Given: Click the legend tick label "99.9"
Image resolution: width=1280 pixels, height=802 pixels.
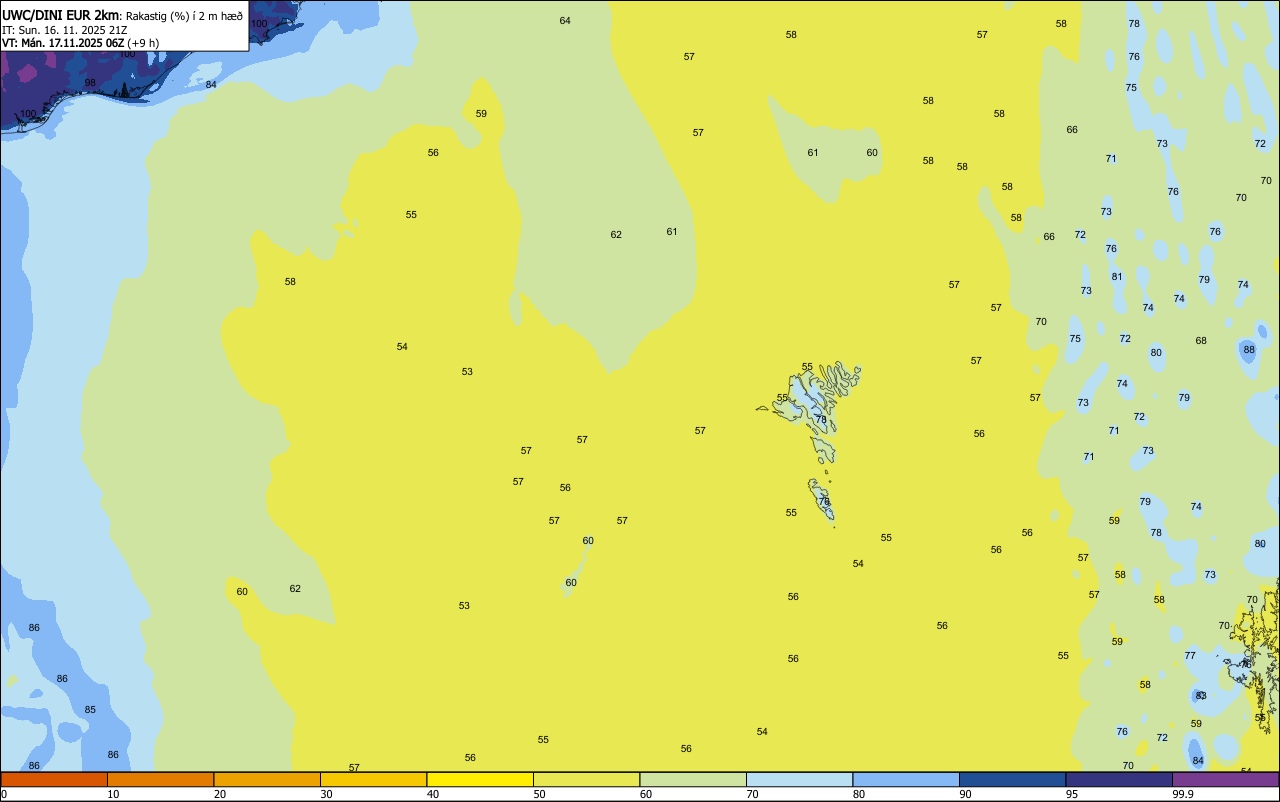Looking at the screenshot, I should [x=1183, y=794].
